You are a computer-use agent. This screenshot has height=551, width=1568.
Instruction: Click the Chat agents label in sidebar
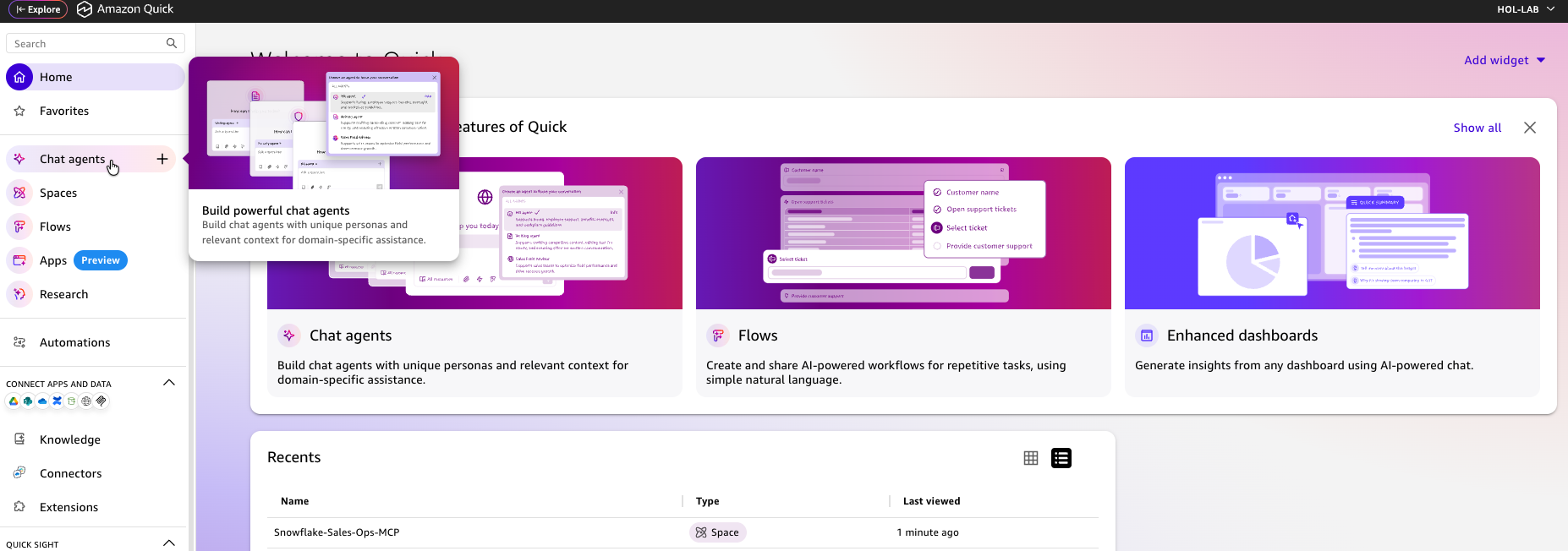tap(72, 159)
